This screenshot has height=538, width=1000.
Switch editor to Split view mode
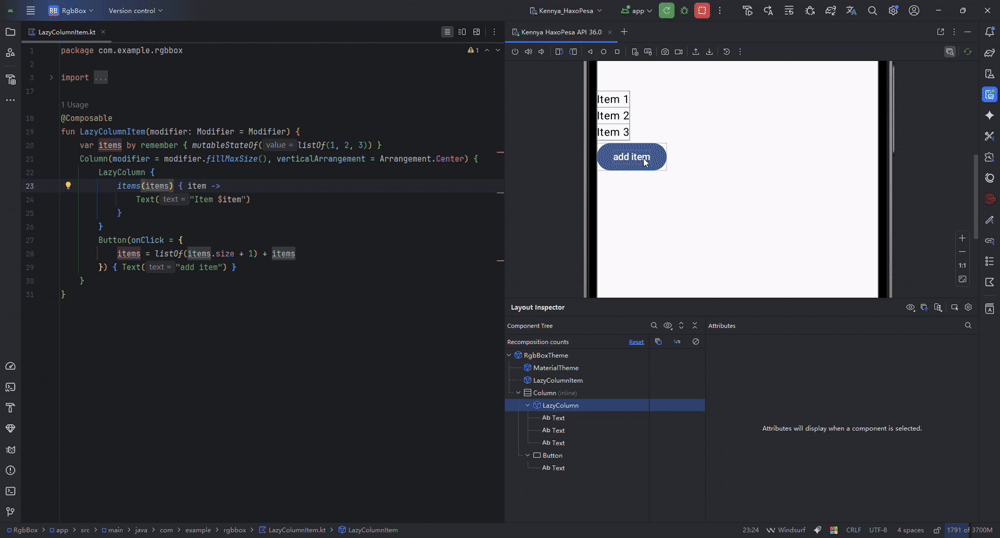(x=462, y=32)
